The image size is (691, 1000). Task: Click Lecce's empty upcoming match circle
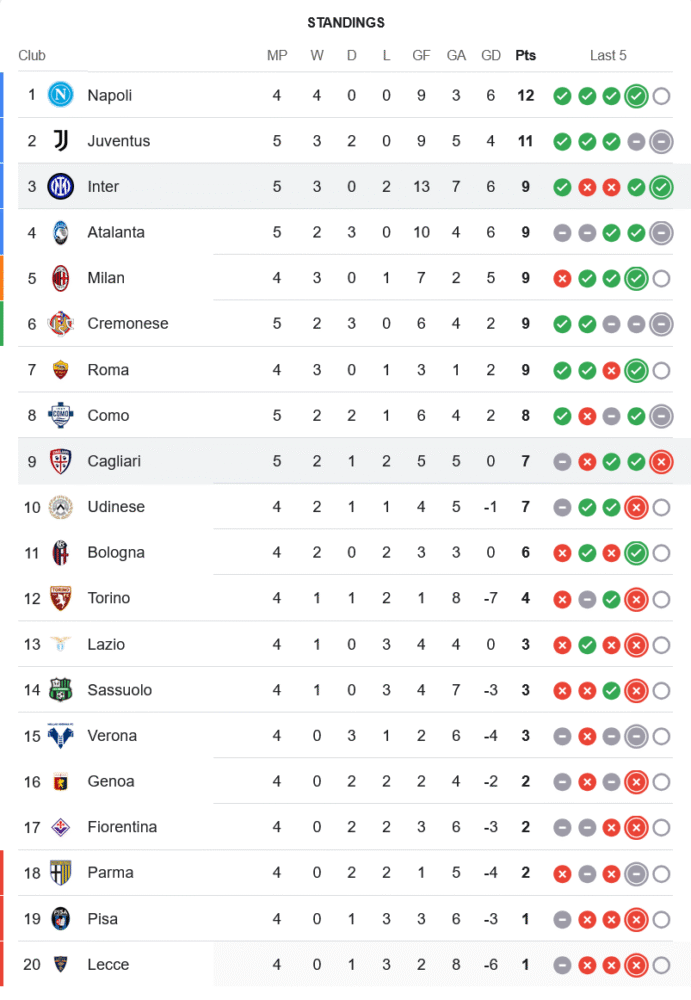click(661, 965)
